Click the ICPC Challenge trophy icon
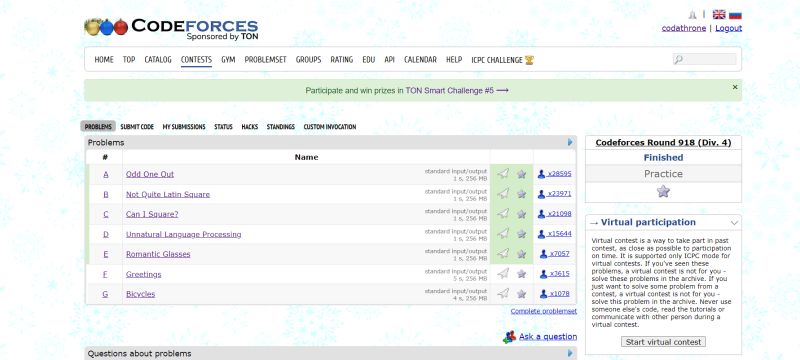The image size is (800, 360). [529, 60]
